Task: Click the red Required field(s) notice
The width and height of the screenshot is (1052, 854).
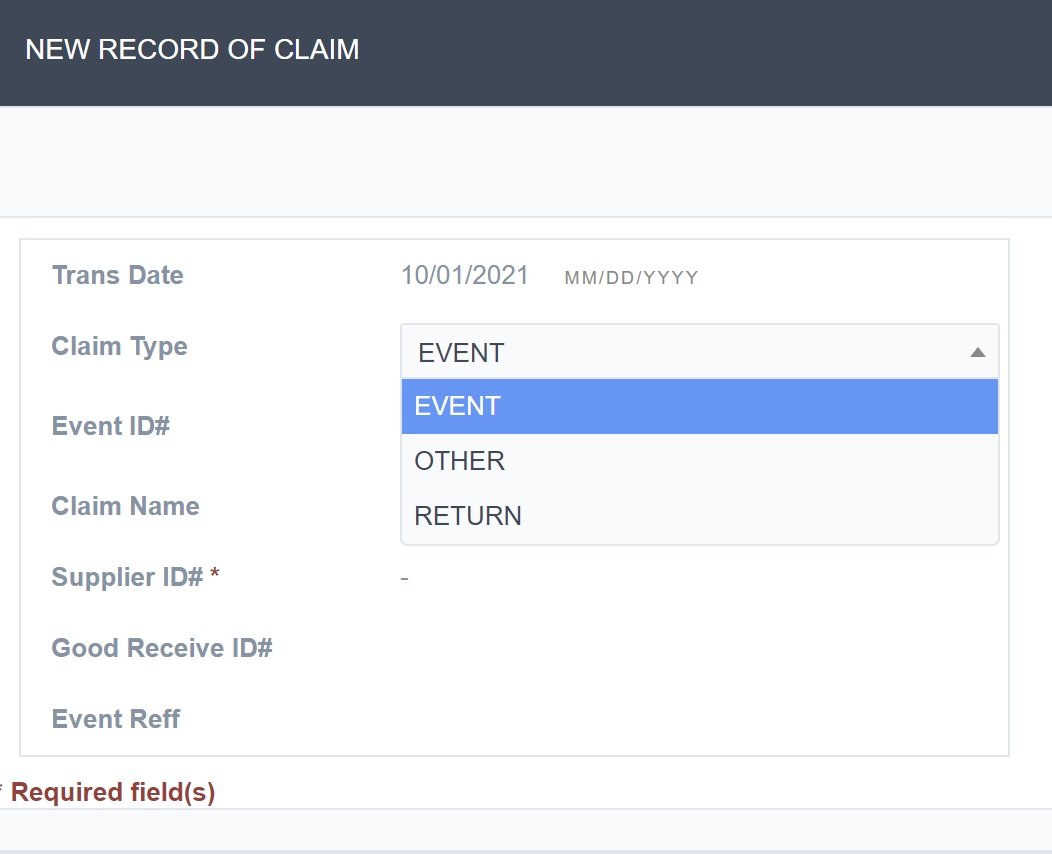Action: pyautogui.click(x=113, y=793)
